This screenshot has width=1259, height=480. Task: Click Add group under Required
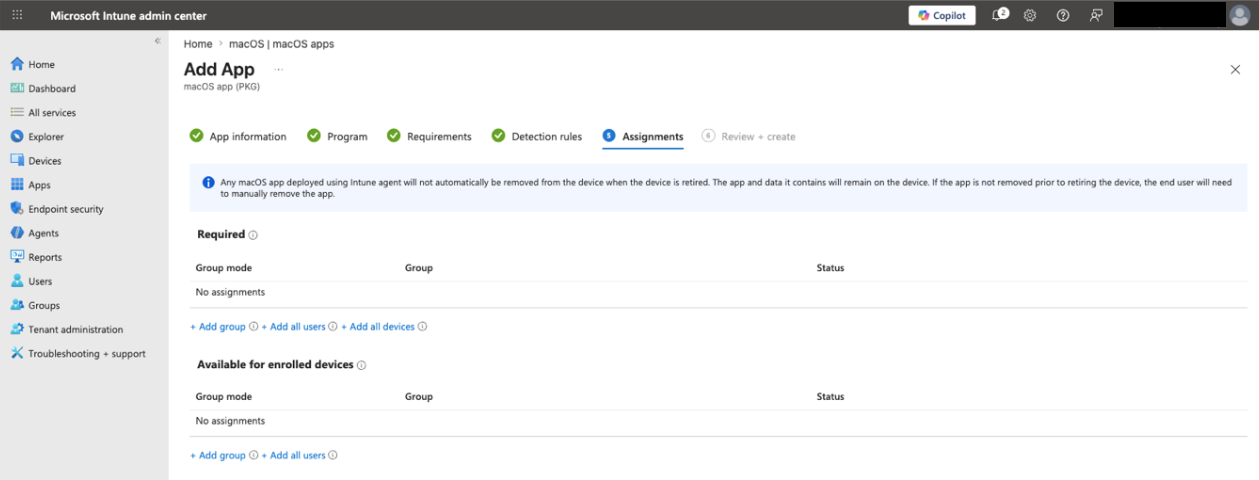(218, 327)
